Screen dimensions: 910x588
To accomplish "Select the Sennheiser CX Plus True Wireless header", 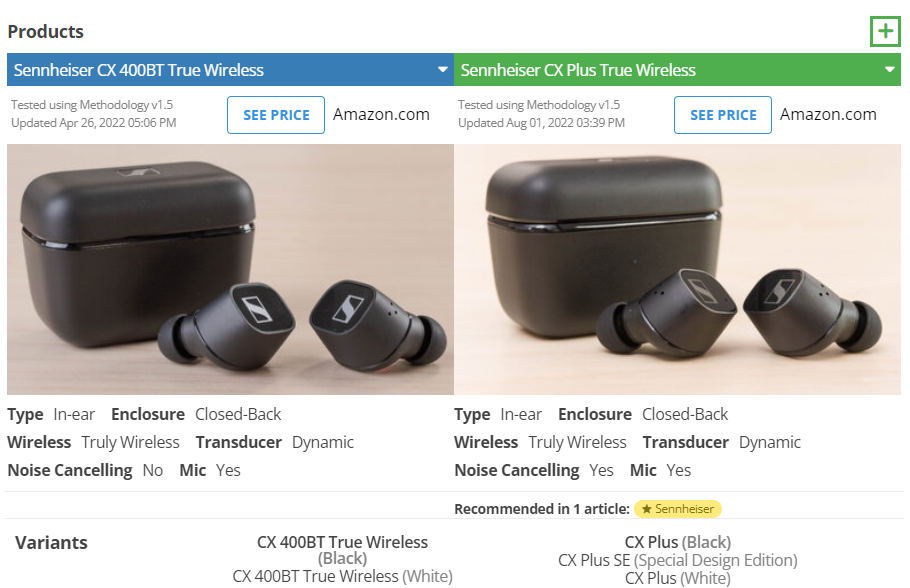I will (677, 70).
